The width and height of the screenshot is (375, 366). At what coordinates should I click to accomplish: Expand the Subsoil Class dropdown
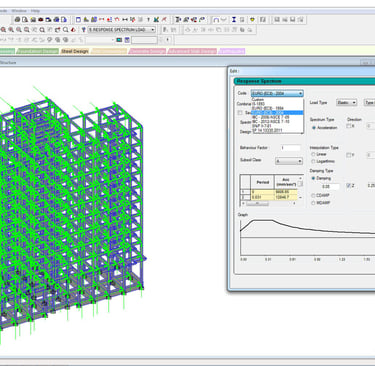point(289,161)
